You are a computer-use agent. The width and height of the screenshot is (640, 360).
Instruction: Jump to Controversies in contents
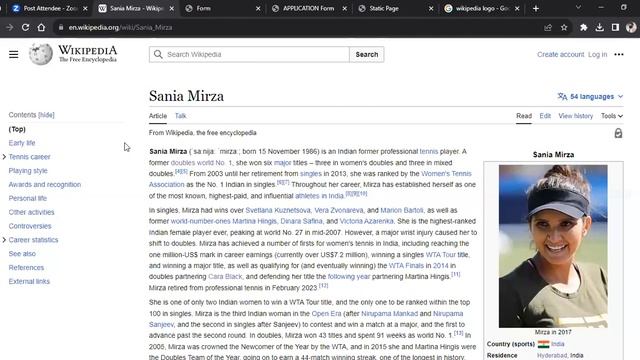pyautogui.click(x=30, y=226)
